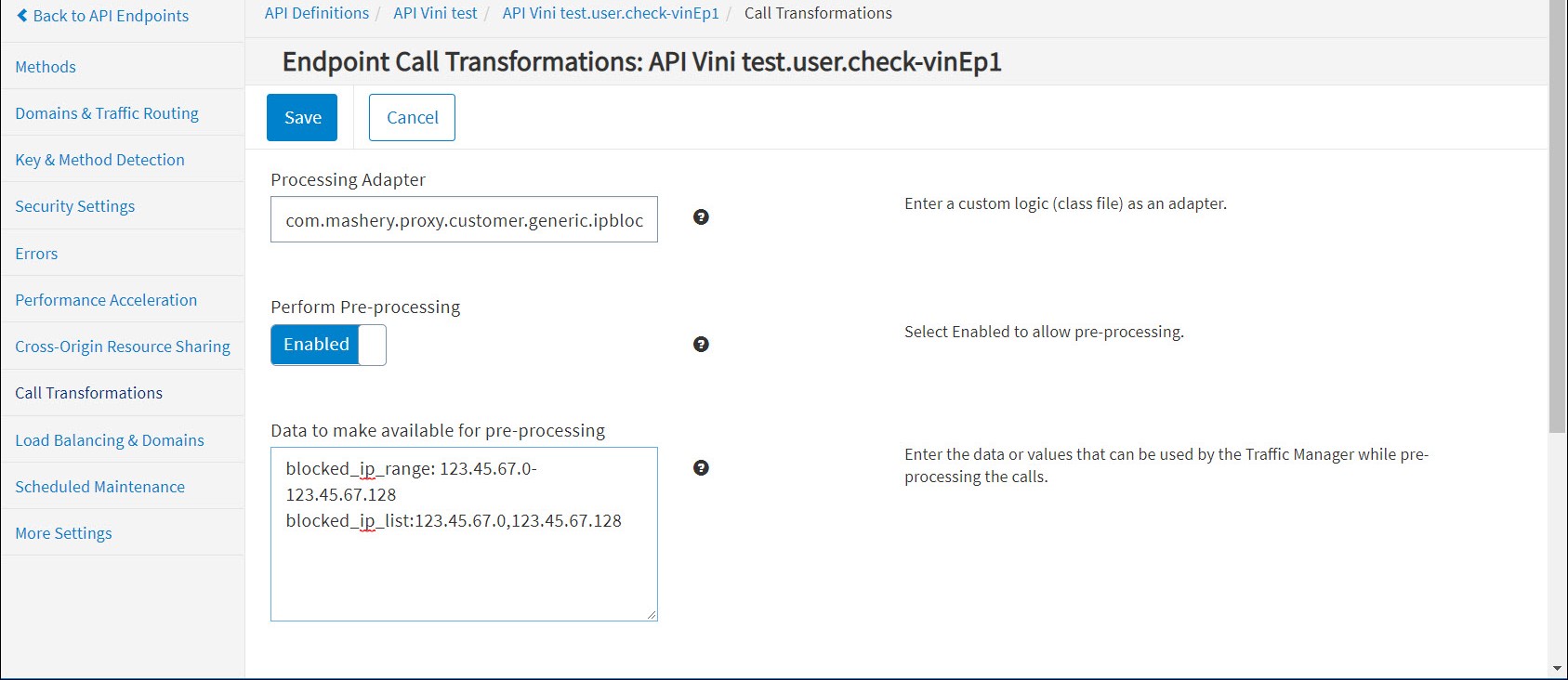
Task: Save the call transformation settings
Action: pyautogui.click(x=302, y=118)
